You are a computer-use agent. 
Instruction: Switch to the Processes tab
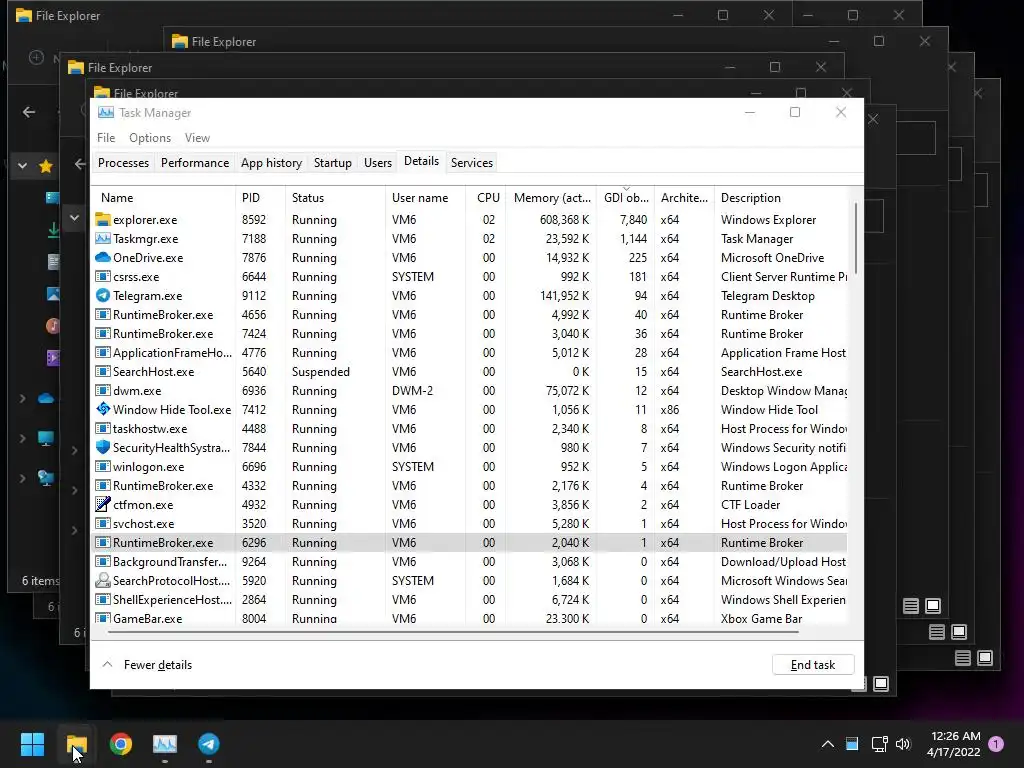123,163
